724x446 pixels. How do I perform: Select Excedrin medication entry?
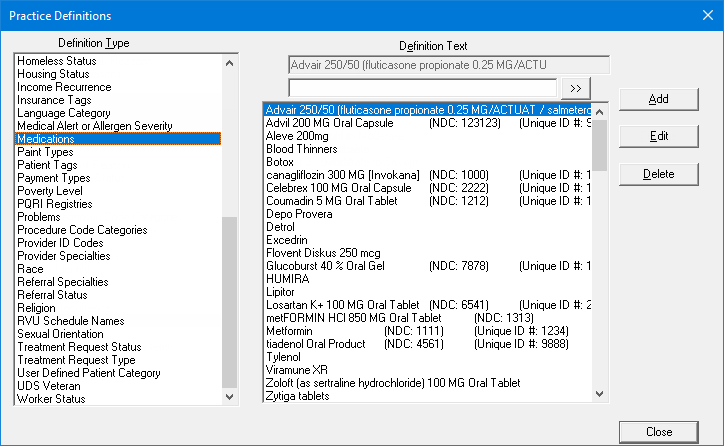tap(428, 240)
